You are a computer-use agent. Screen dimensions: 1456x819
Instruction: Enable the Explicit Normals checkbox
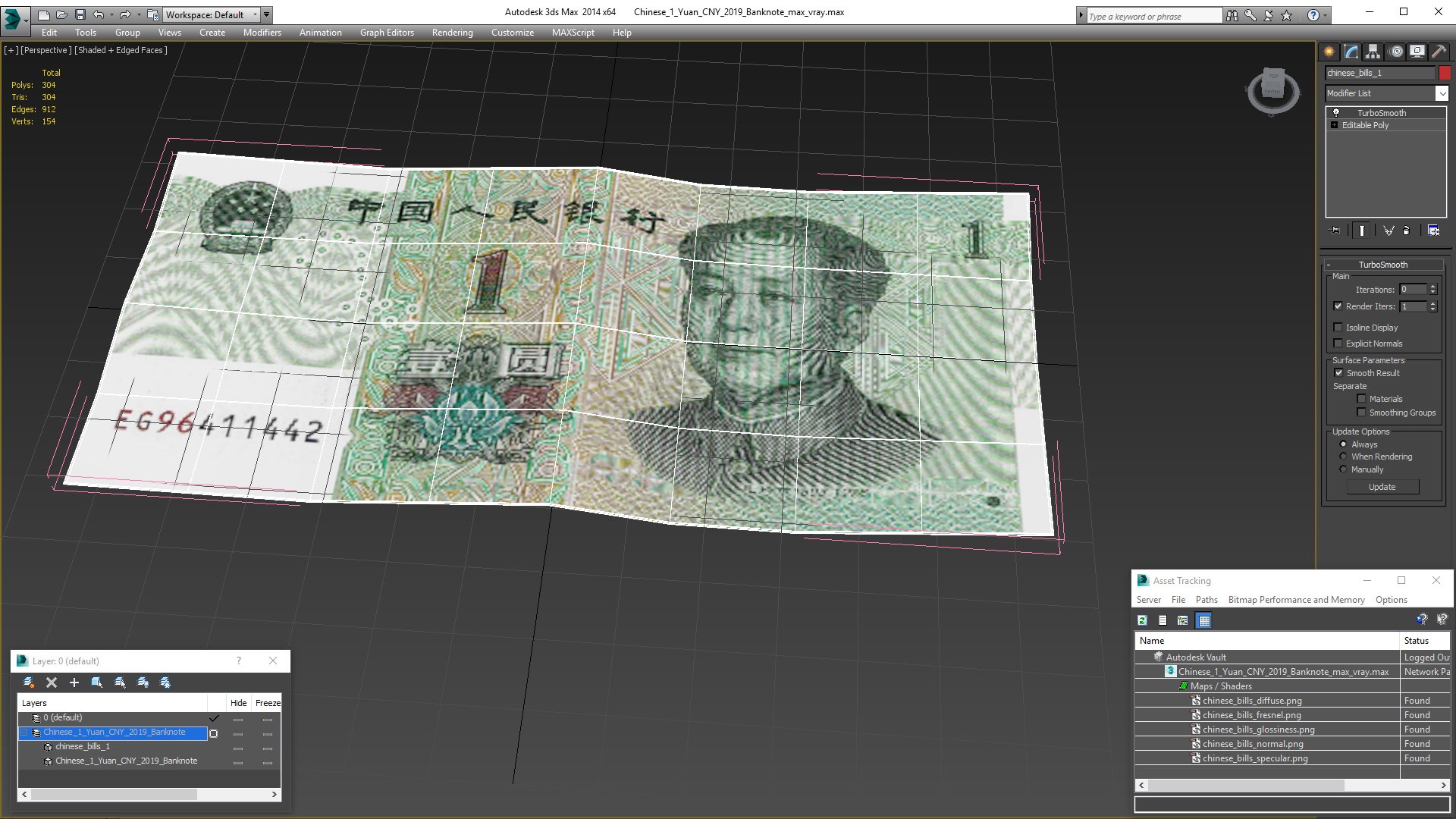click(1338, 344)
